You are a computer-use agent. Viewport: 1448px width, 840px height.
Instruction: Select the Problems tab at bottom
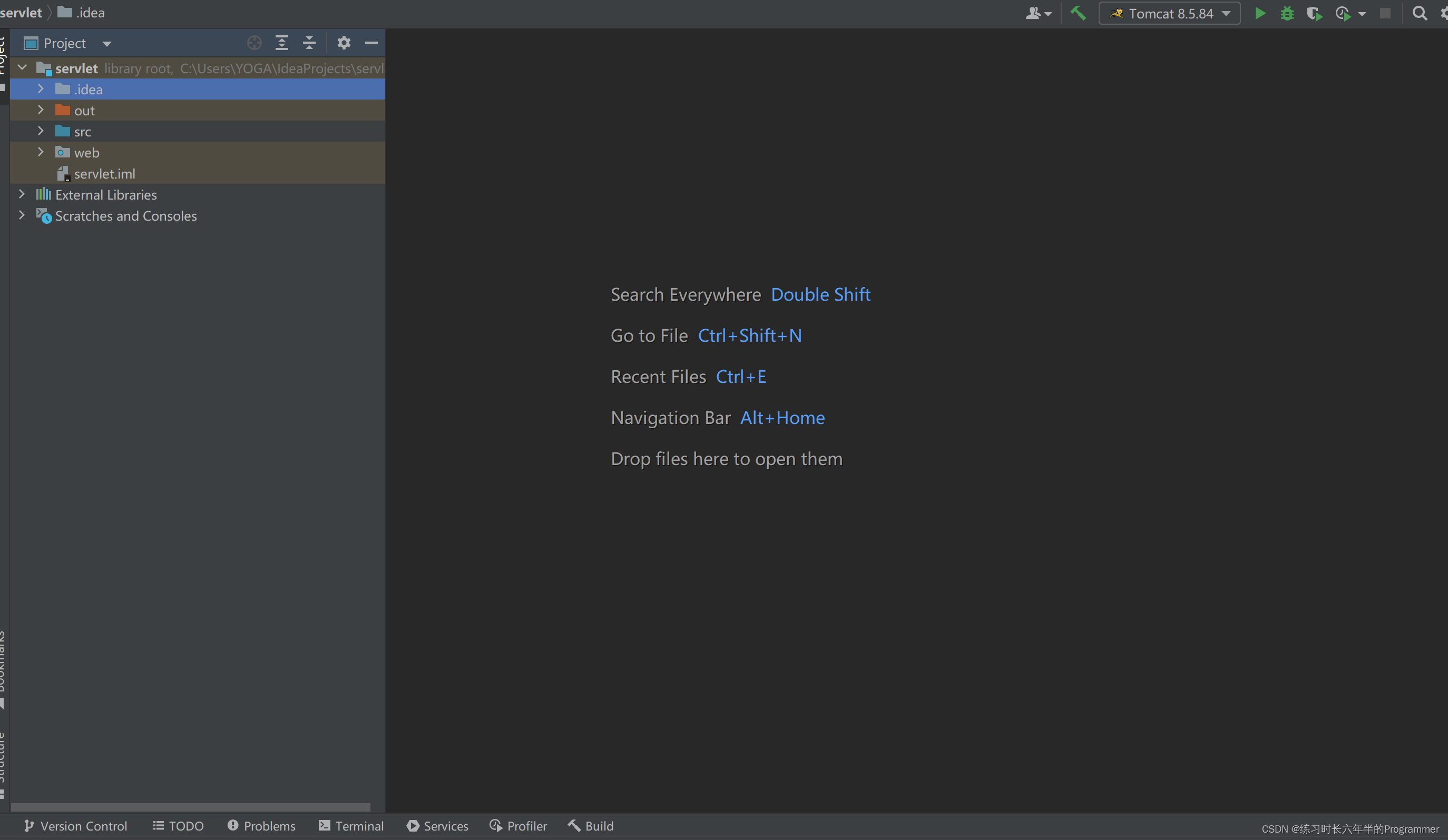[261, 825]
